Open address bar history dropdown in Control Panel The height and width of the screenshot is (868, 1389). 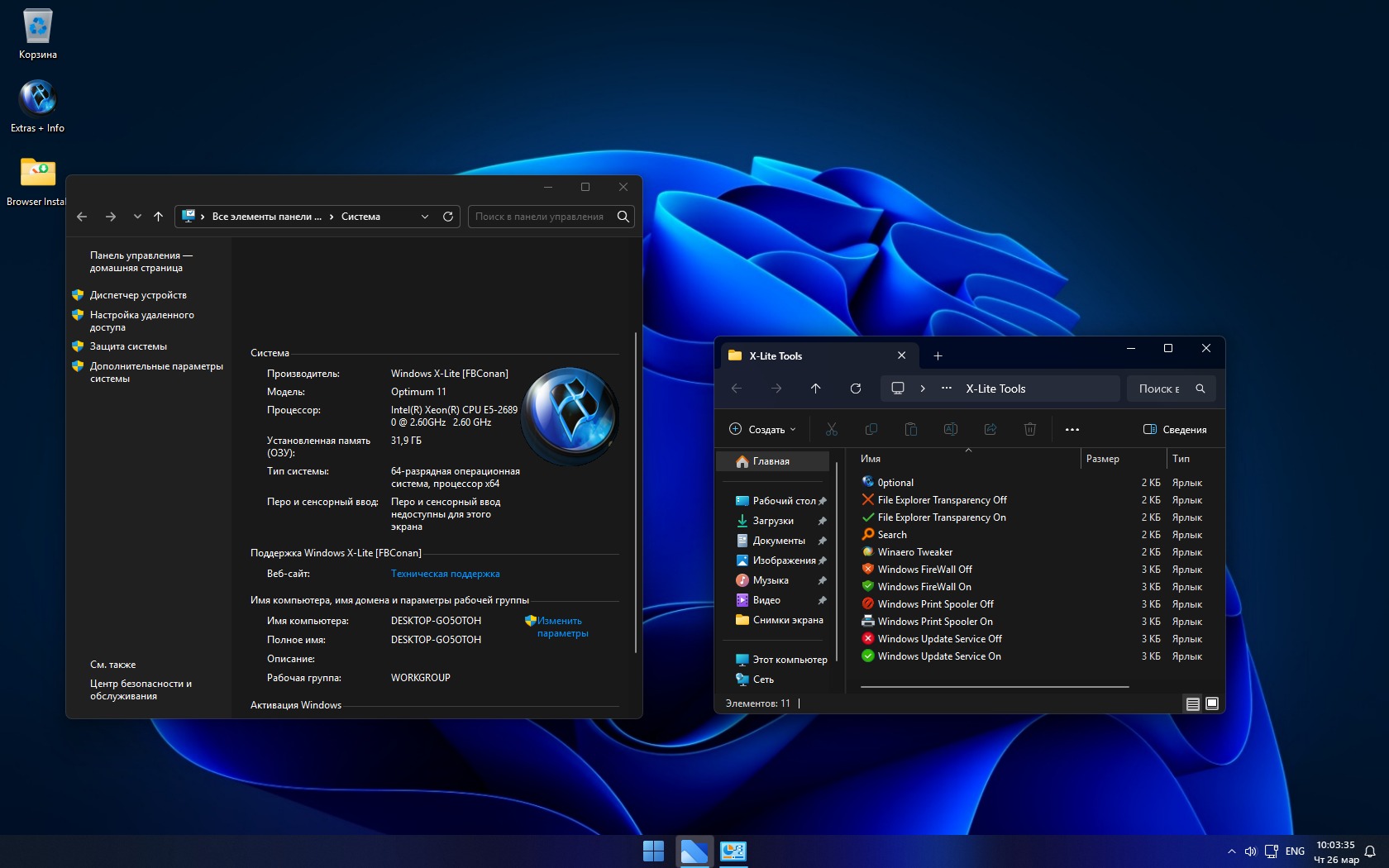[425, 217]
